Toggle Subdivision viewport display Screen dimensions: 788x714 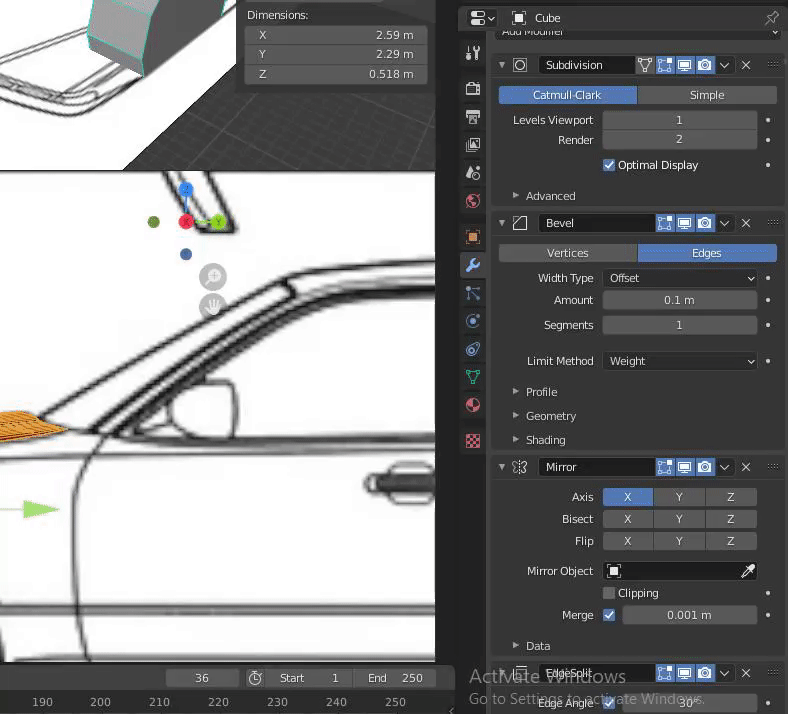pos(684,65)
